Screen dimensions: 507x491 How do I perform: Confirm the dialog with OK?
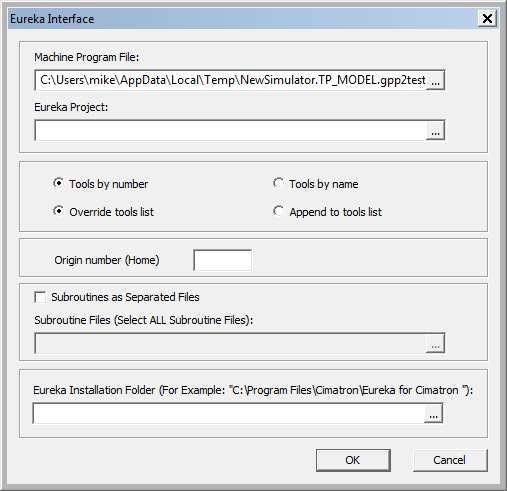click(353, 460)
